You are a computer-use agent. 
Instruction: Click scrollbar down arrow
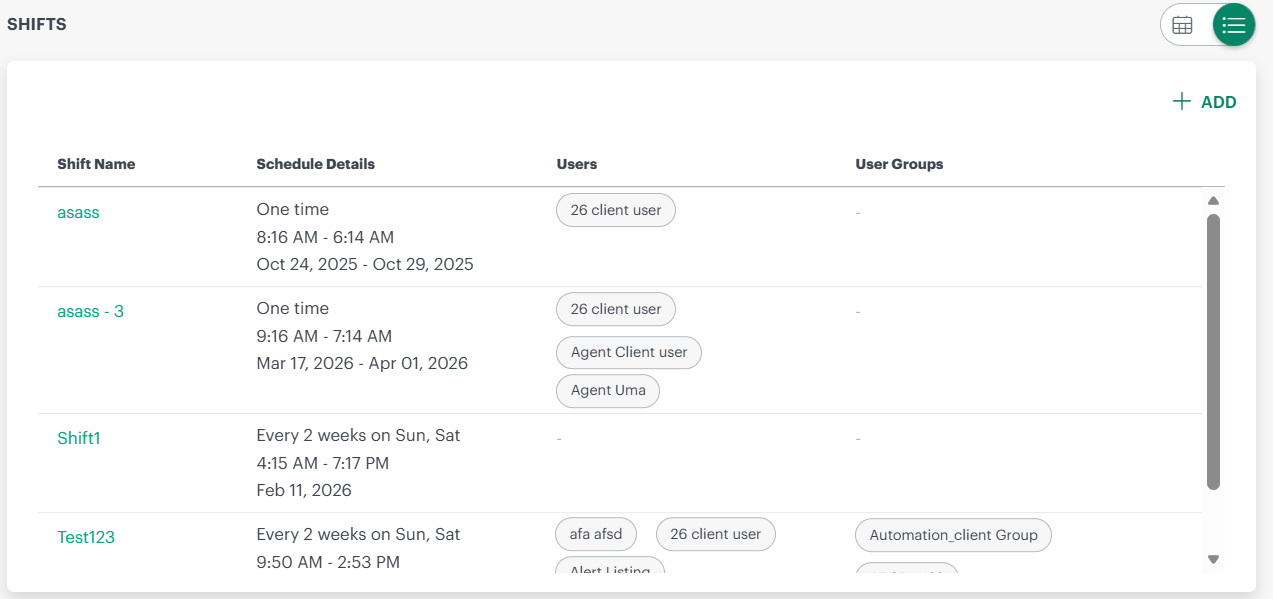coord(1213,559)
